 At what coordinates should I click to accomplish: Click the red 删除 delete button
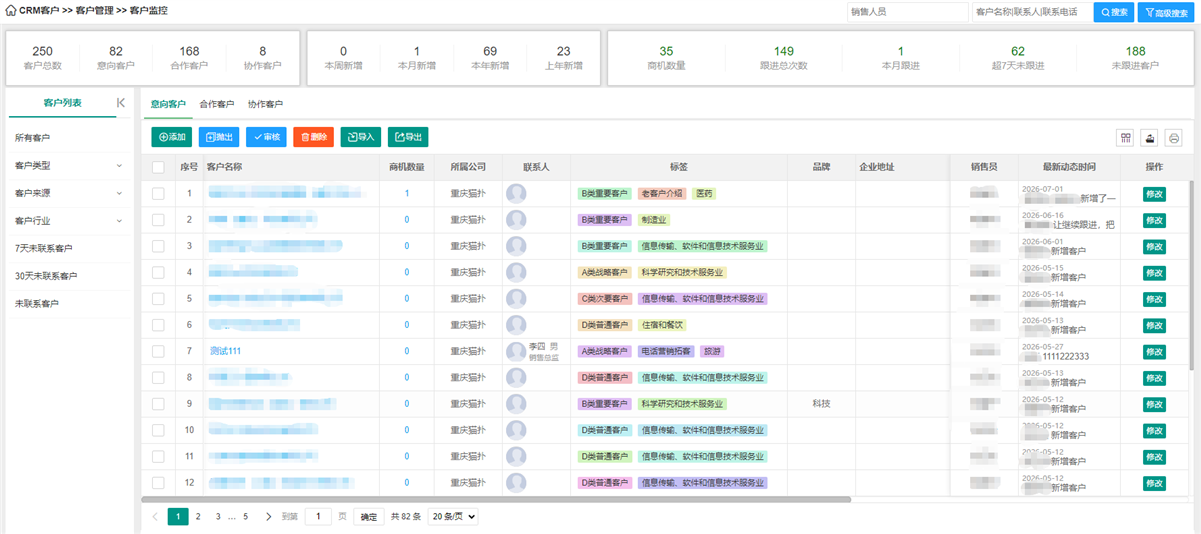pos(313,137)
